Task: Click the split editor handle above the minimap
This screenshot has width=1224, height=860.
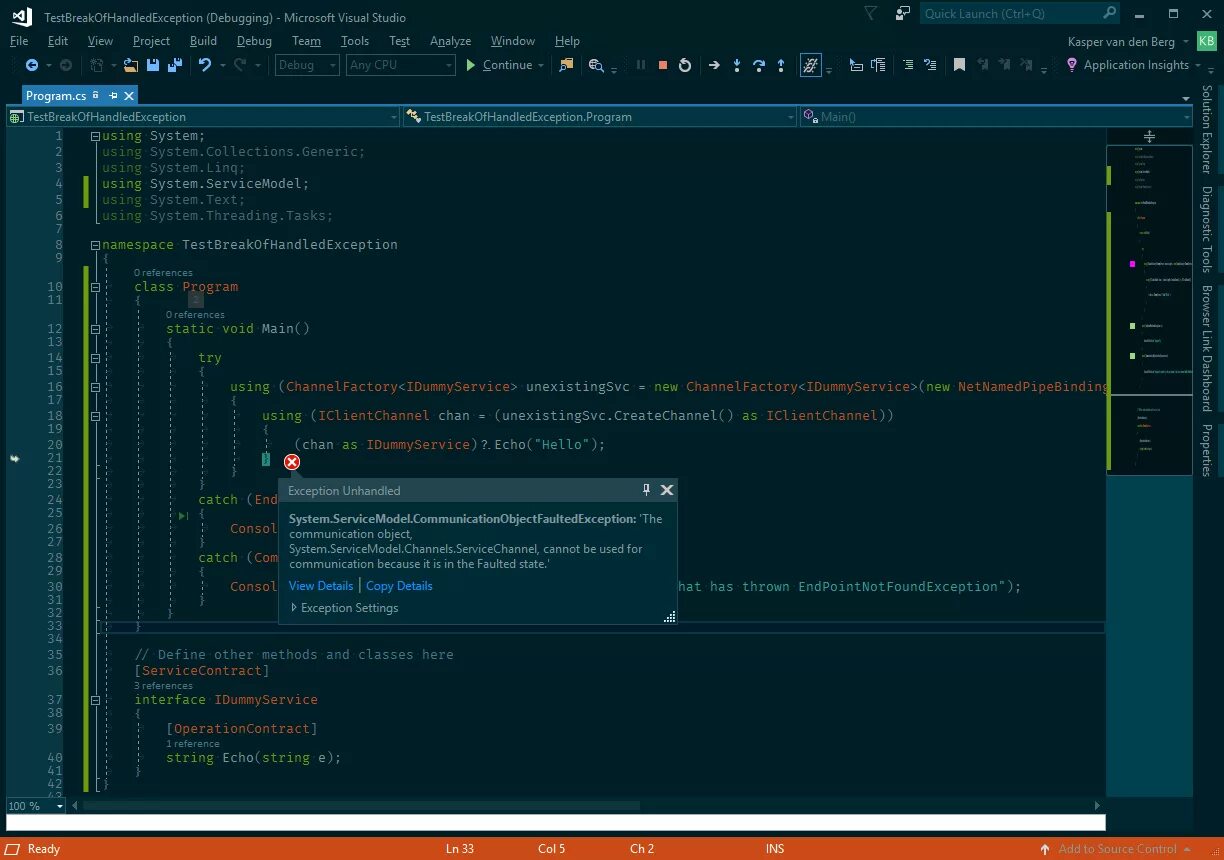Action: [1149, 136]
